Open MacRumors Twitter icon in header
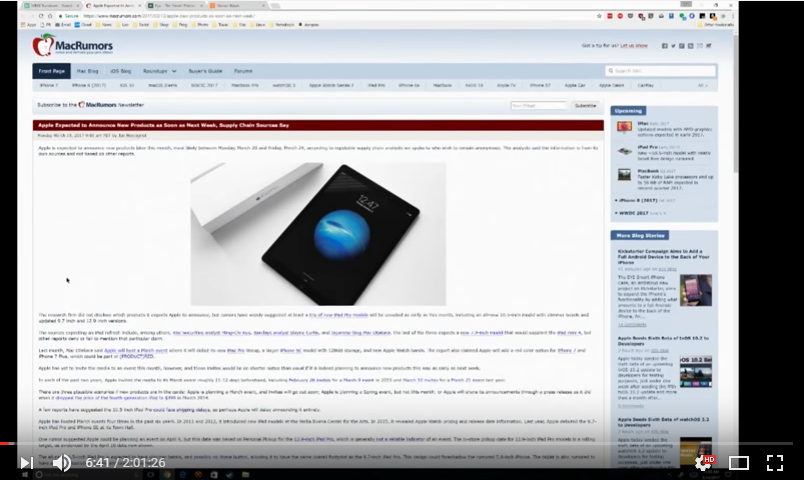This screenshot has height=480, width=804. (x=673, y=46)
